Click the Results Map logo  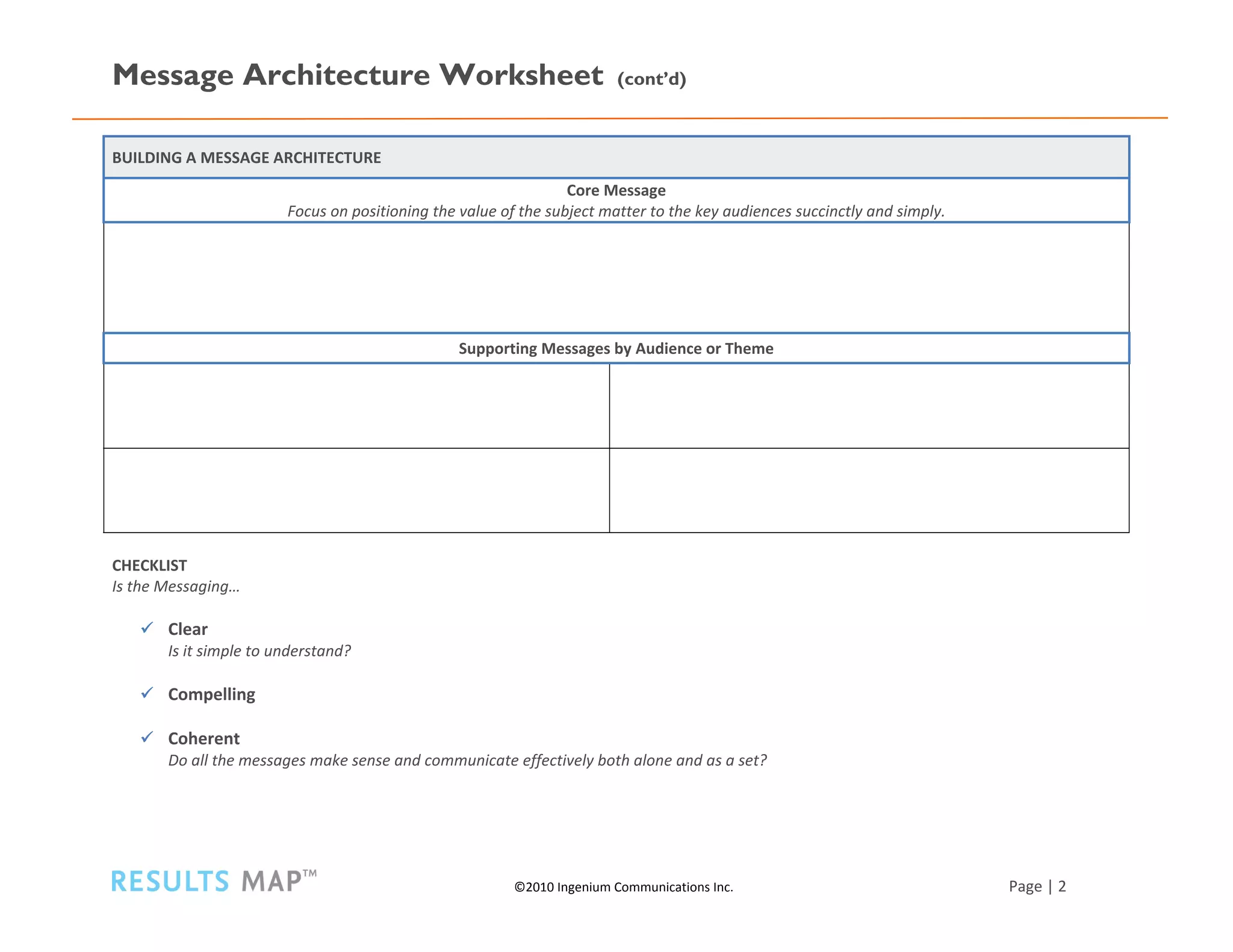213,882
